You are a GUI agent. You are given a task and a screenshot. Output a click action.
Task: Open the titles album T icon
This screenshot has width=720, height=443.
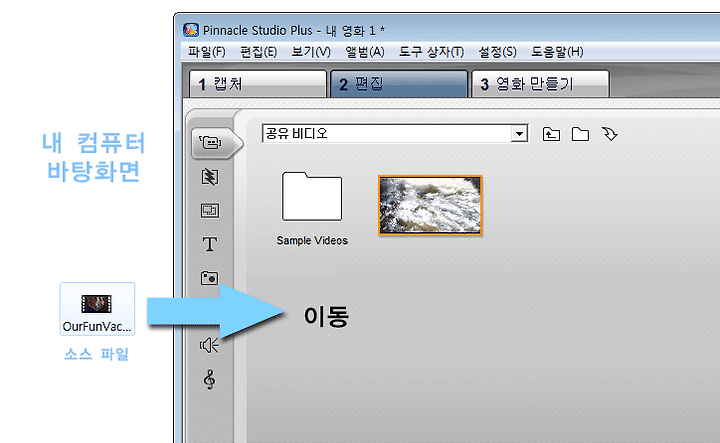tap(210, 244)
